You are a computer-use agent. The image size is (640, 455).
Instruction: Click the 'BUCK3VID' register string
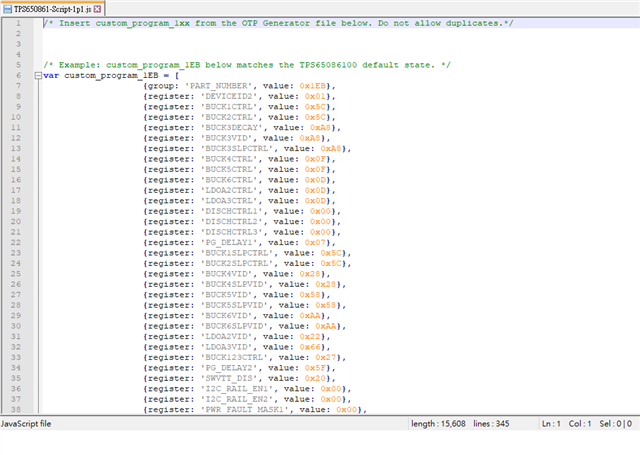(226, 138)
